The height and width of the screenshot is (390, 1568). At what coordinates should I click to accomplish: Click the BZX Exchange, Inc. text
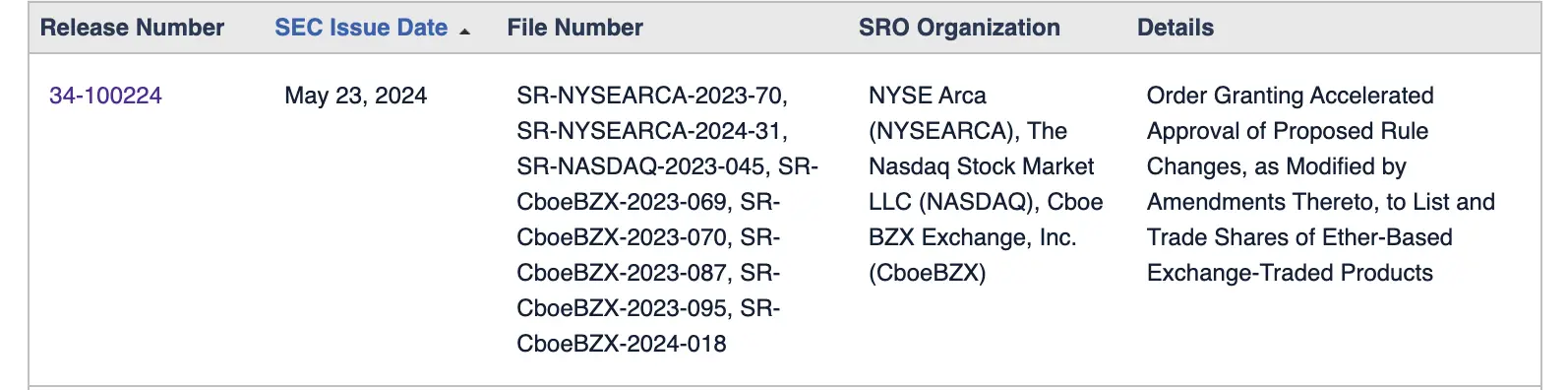point(972,237)
